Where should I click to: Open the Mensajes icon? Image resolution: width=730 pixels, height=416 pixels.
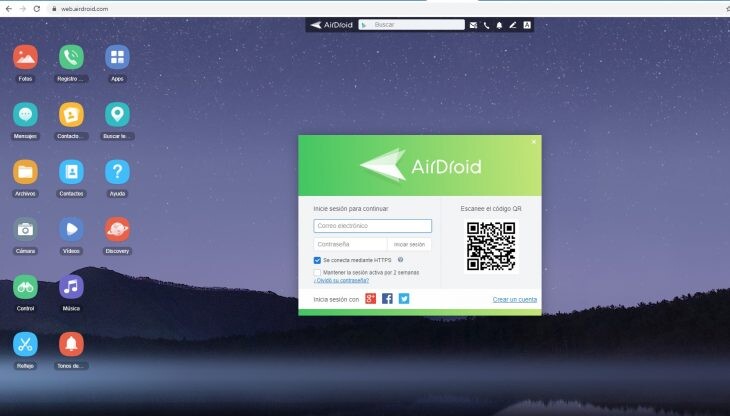coord(25,114)
